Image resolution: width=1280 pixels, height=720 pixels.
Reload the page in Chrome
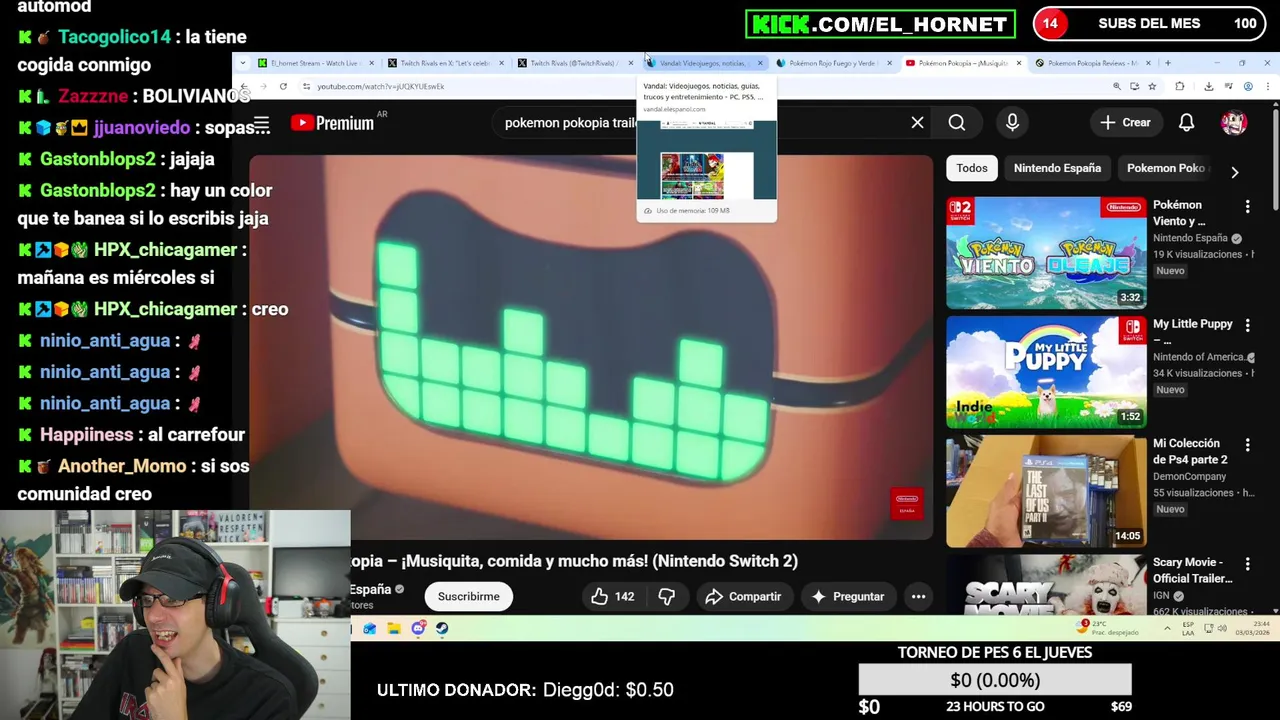coord(283,86)
